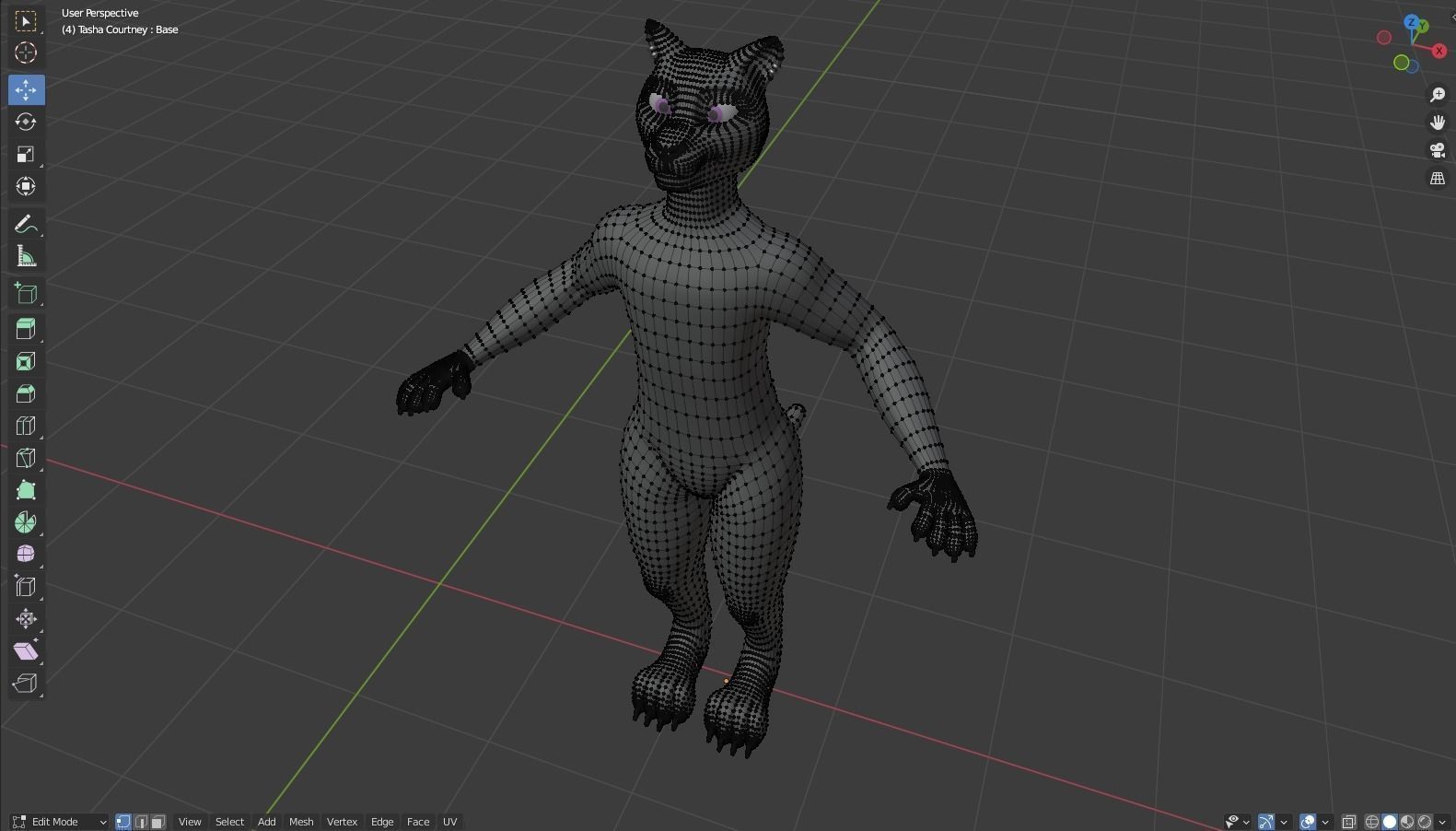Pick the Knife tool

point(26,458)
